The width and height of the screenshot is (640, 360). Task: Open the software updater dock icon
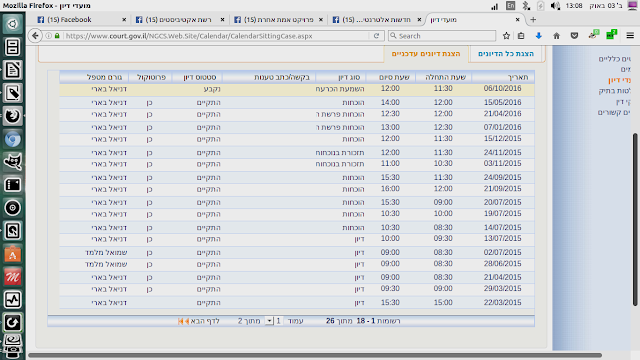tap(13, 323)
